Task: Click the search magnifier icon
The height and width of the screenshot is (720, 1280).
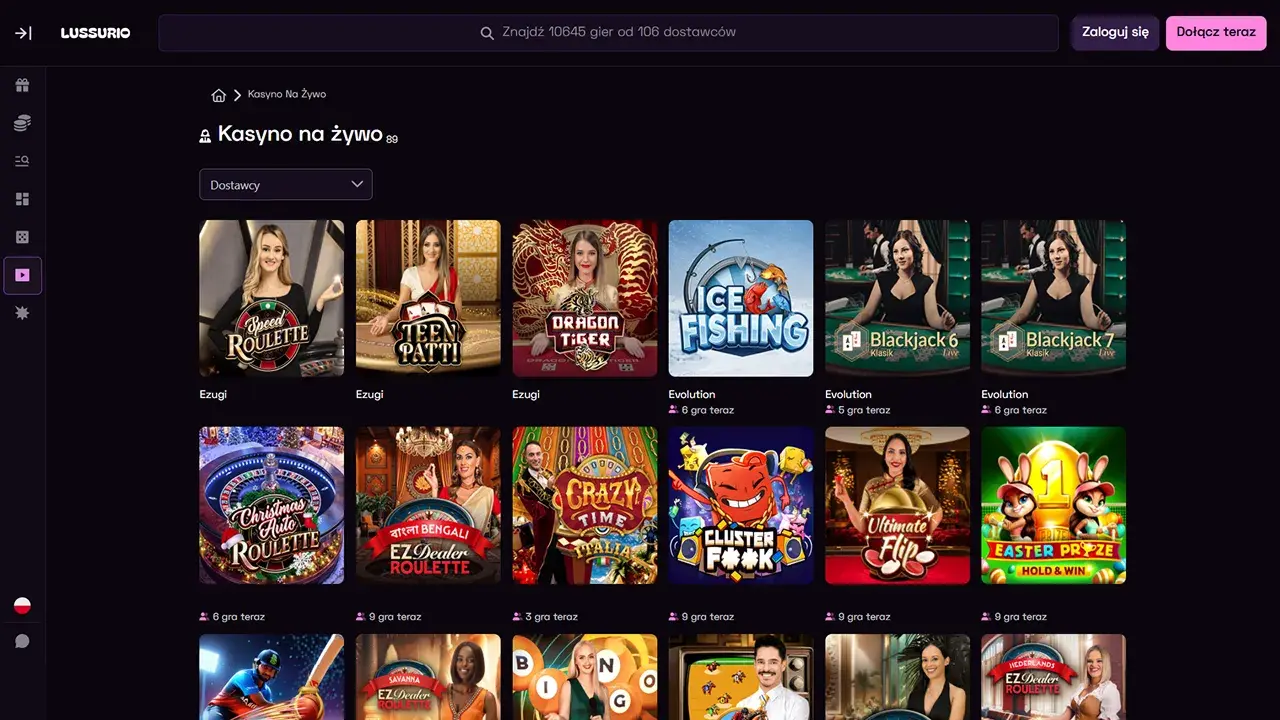Action: [487, 33]
